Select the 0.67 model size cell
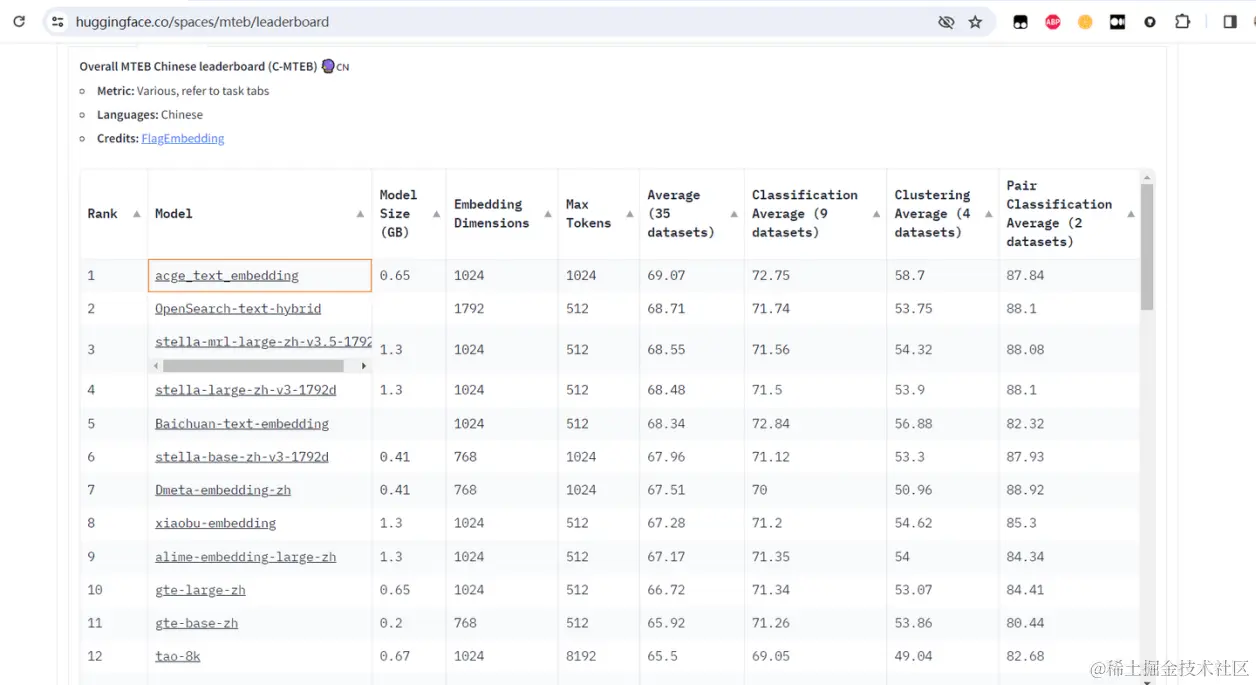Image resolution: width=1256 pixels, height=685 pixels. (409, 656)
